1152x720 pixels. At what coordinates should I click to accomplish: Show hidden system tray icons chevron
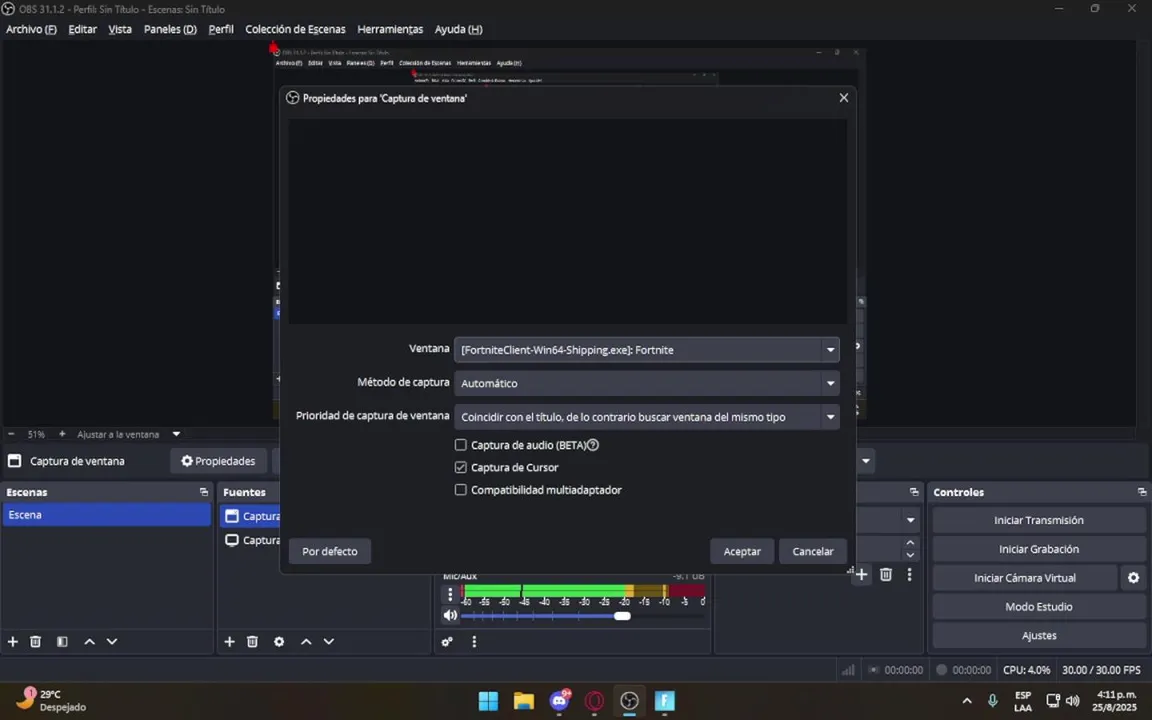coord(967,701)
